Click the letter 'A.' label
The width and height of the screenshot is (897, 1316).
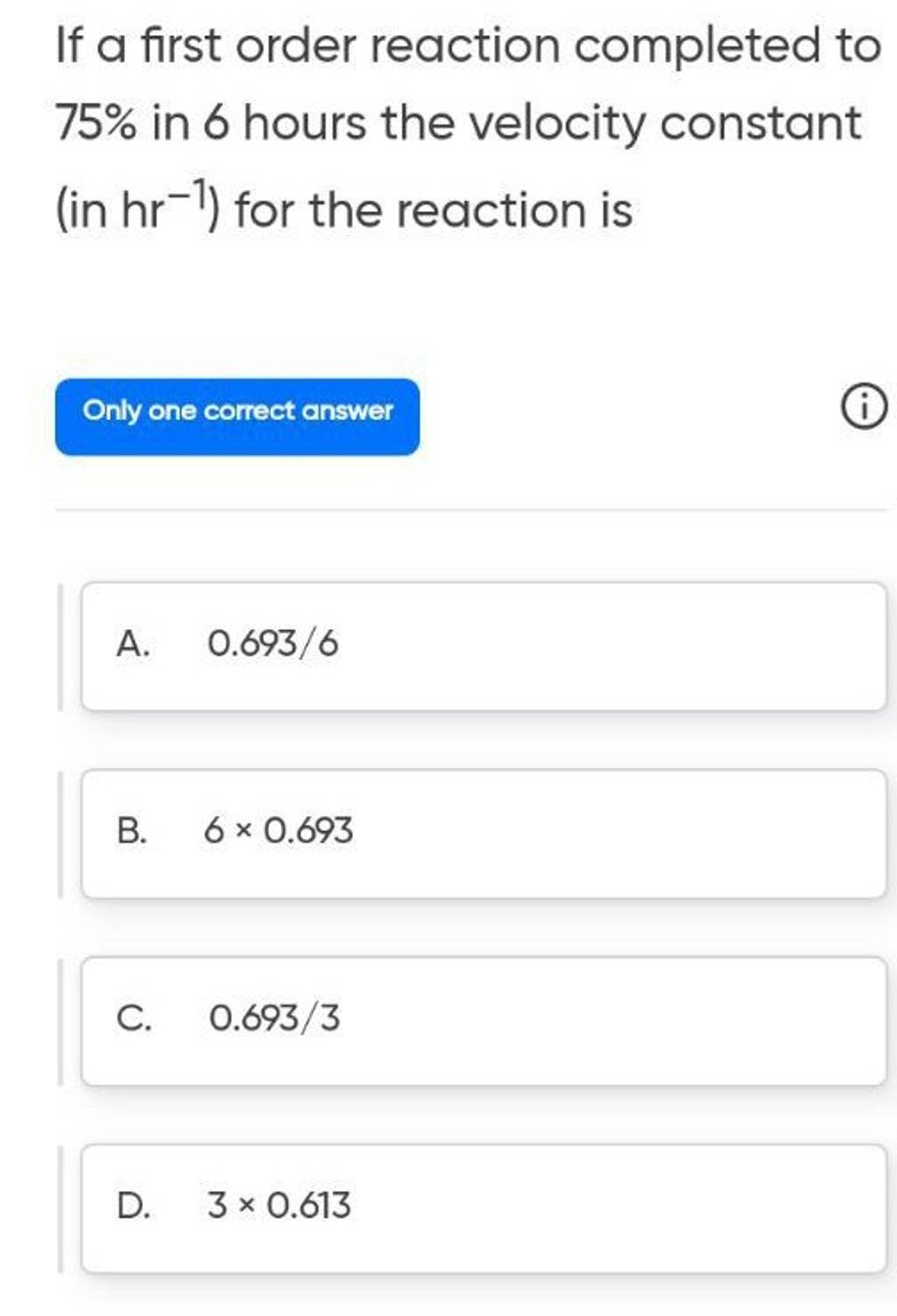pos(130,646)
